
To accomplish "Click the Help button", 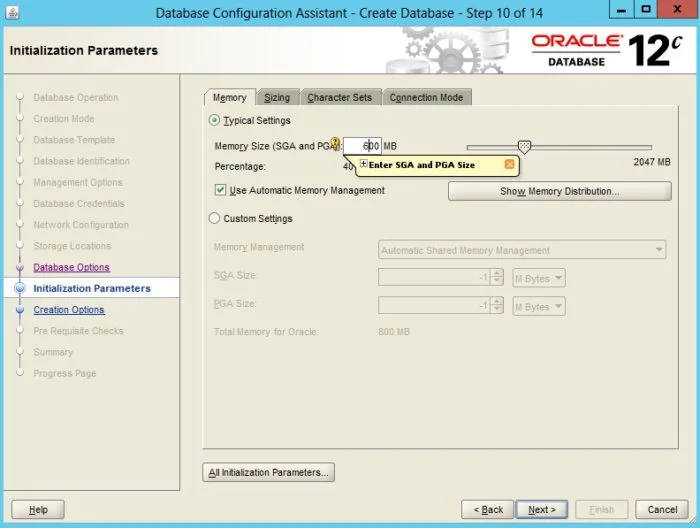I will (38, 509).
